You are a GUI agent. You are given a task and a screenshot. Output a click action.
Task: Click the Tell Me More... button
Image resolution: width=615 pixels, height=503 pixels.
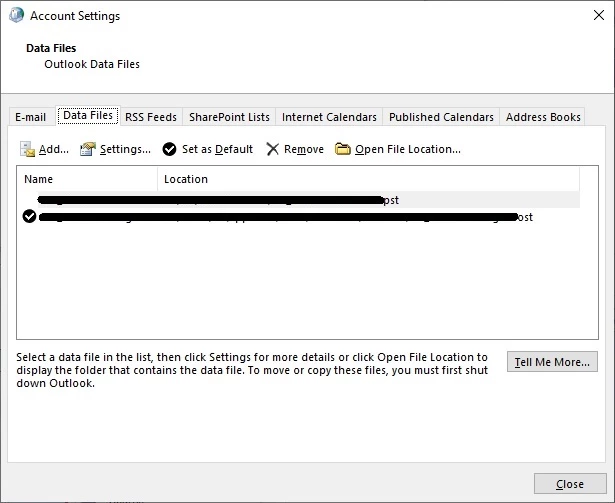click(x=552, y=362)
